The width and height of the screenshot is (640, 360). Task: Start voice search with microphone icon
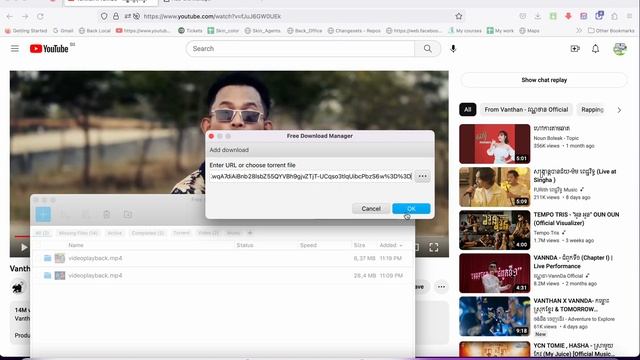click(453, 49)
